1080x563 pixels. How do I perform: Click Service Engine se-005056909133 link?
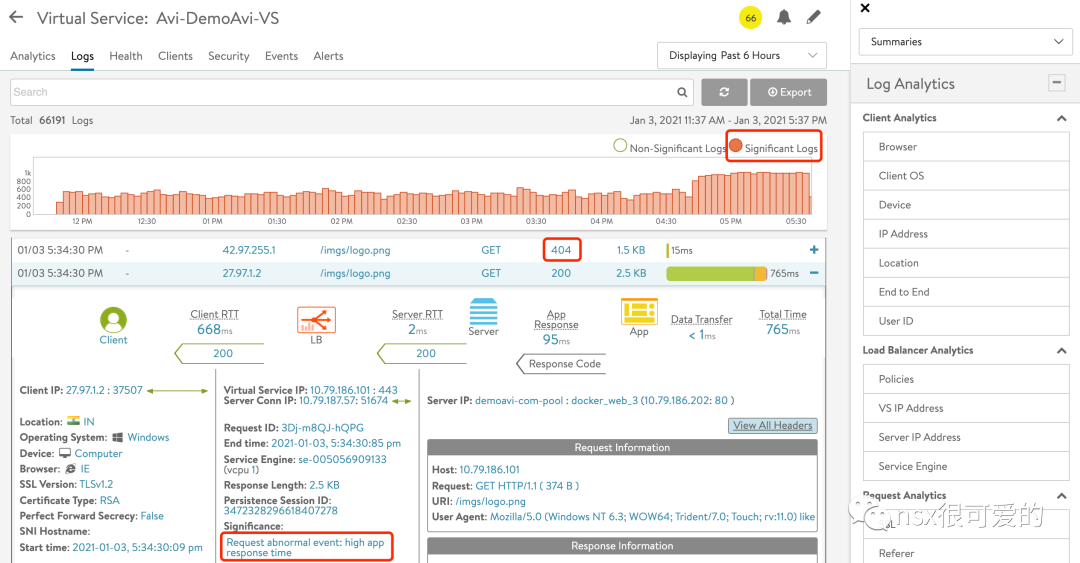(342, 460)
